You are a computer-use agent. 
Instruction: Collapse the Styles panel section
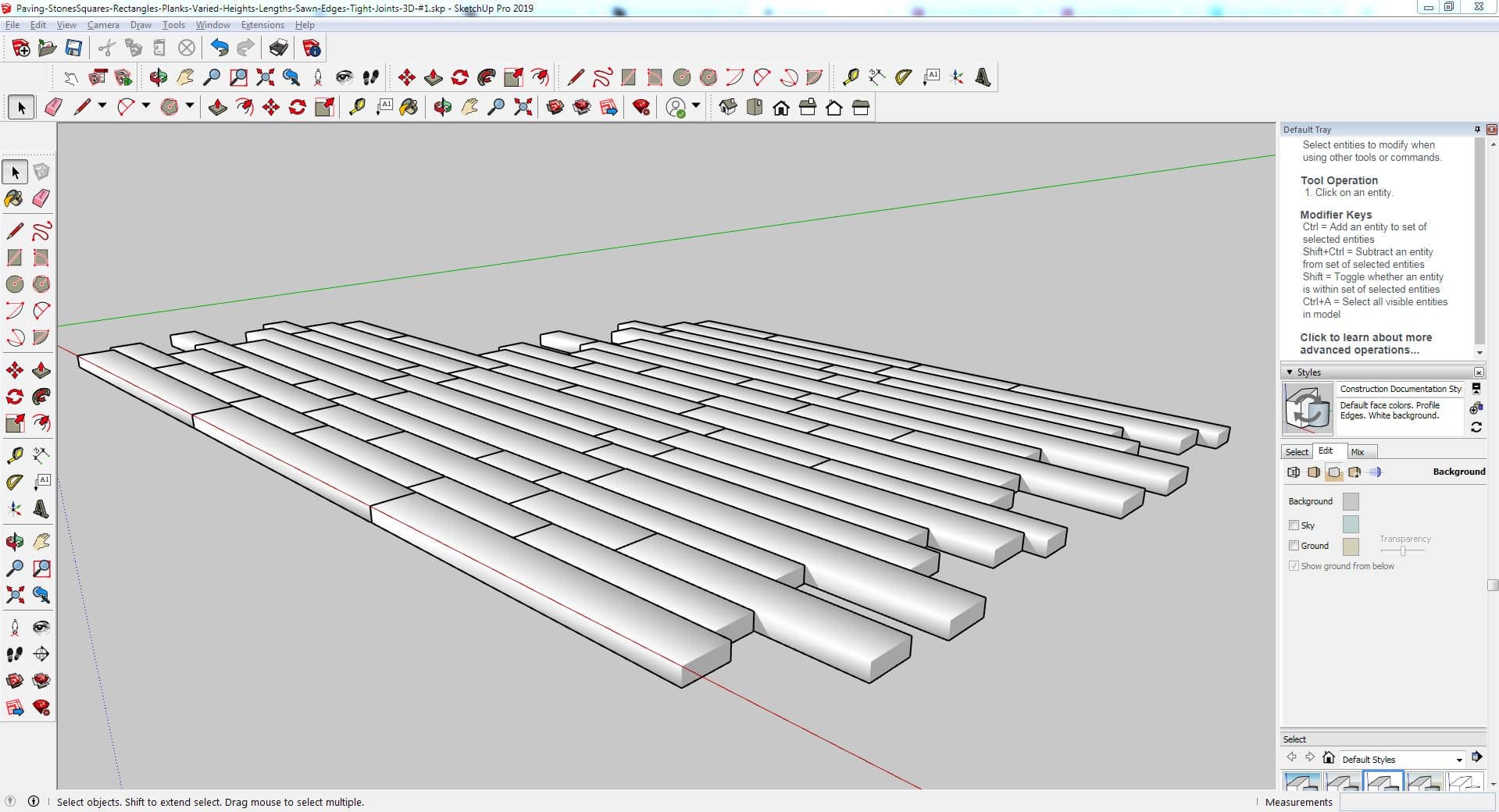(x=1290, y=372)
